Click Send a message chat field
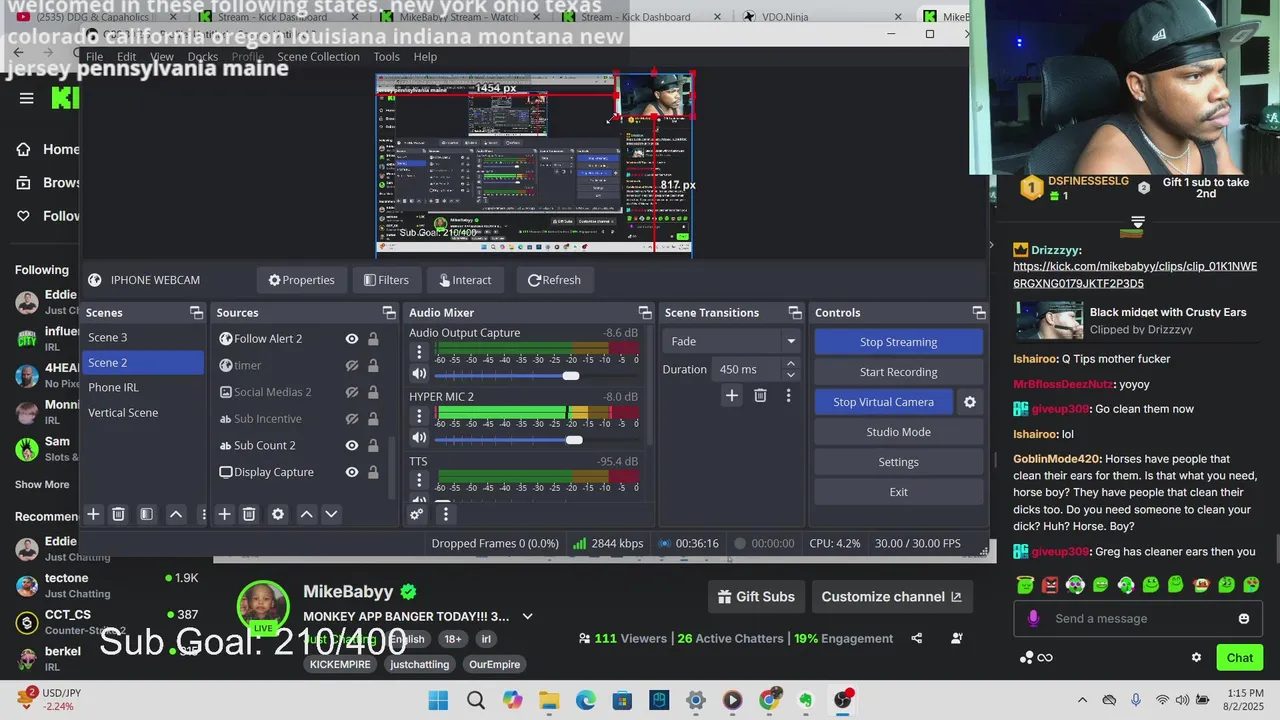 tap(1136, 619)
